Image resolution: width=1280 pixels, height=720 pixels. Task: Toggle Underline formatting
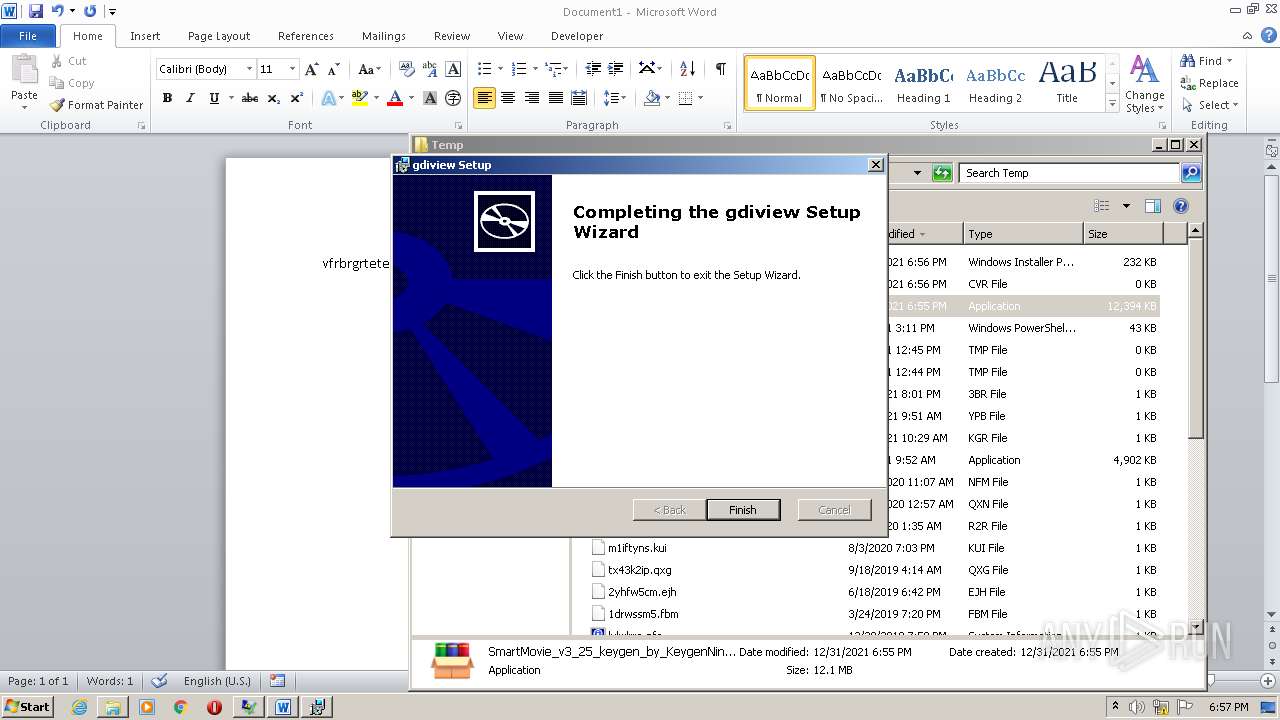[214, 98]
